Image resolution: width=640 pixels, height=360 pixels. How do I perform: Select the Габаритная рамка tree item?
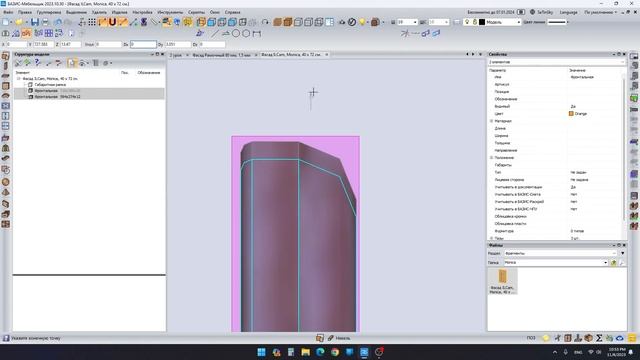click(50, 84)
